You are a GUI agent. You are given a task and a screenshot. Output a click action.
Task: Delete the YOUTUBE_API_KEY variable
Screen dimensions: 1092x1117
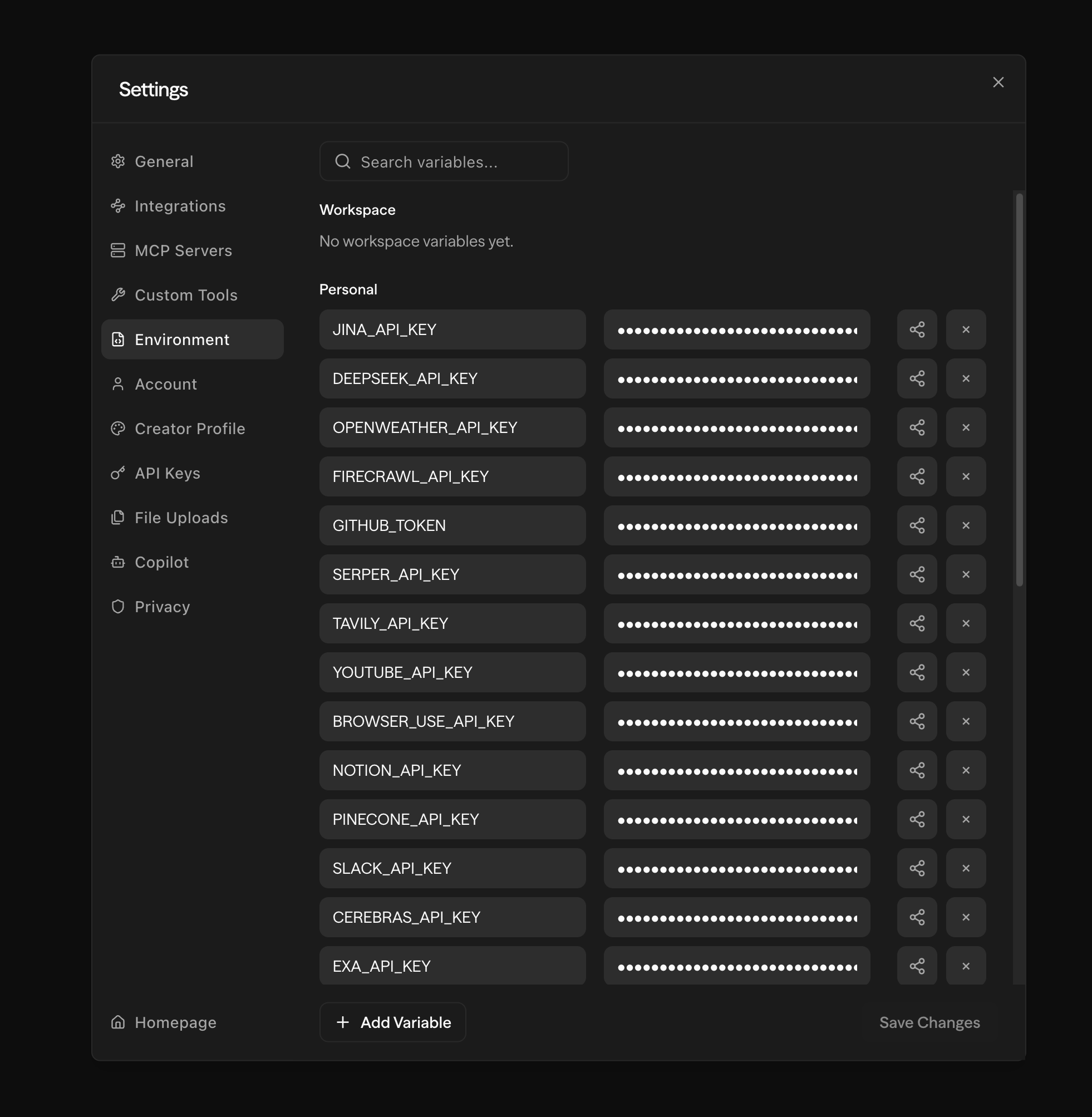(965, 672)
